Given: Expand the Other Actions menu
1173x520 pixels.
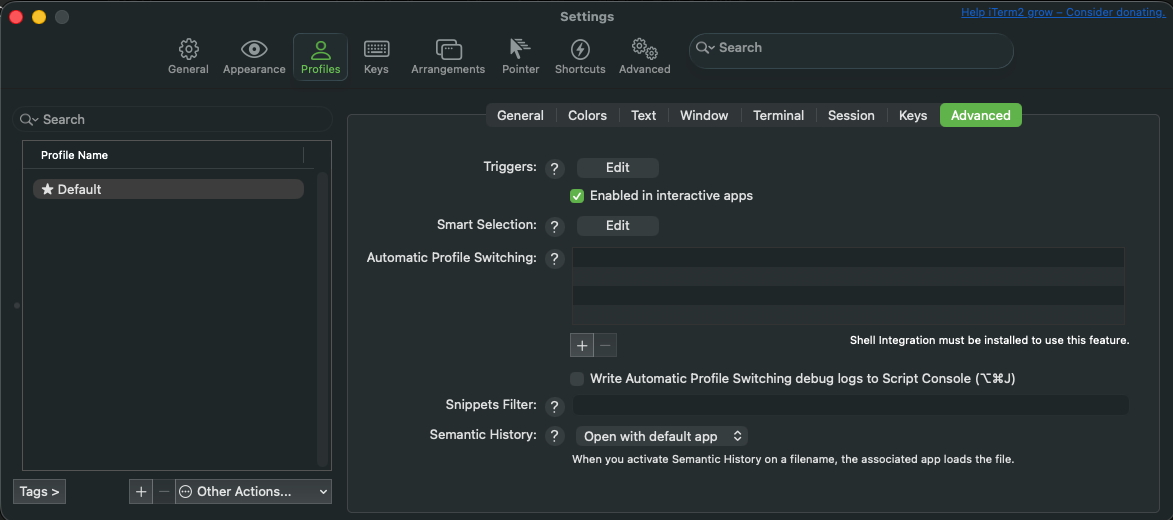Looking at the screenshot, I should click(x=253, y=491).
